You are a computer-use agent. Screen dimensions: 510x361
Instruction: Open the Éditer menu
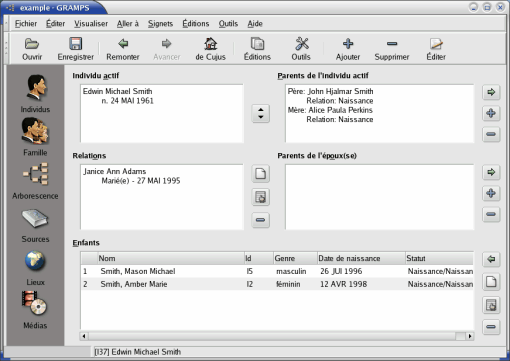56,24
